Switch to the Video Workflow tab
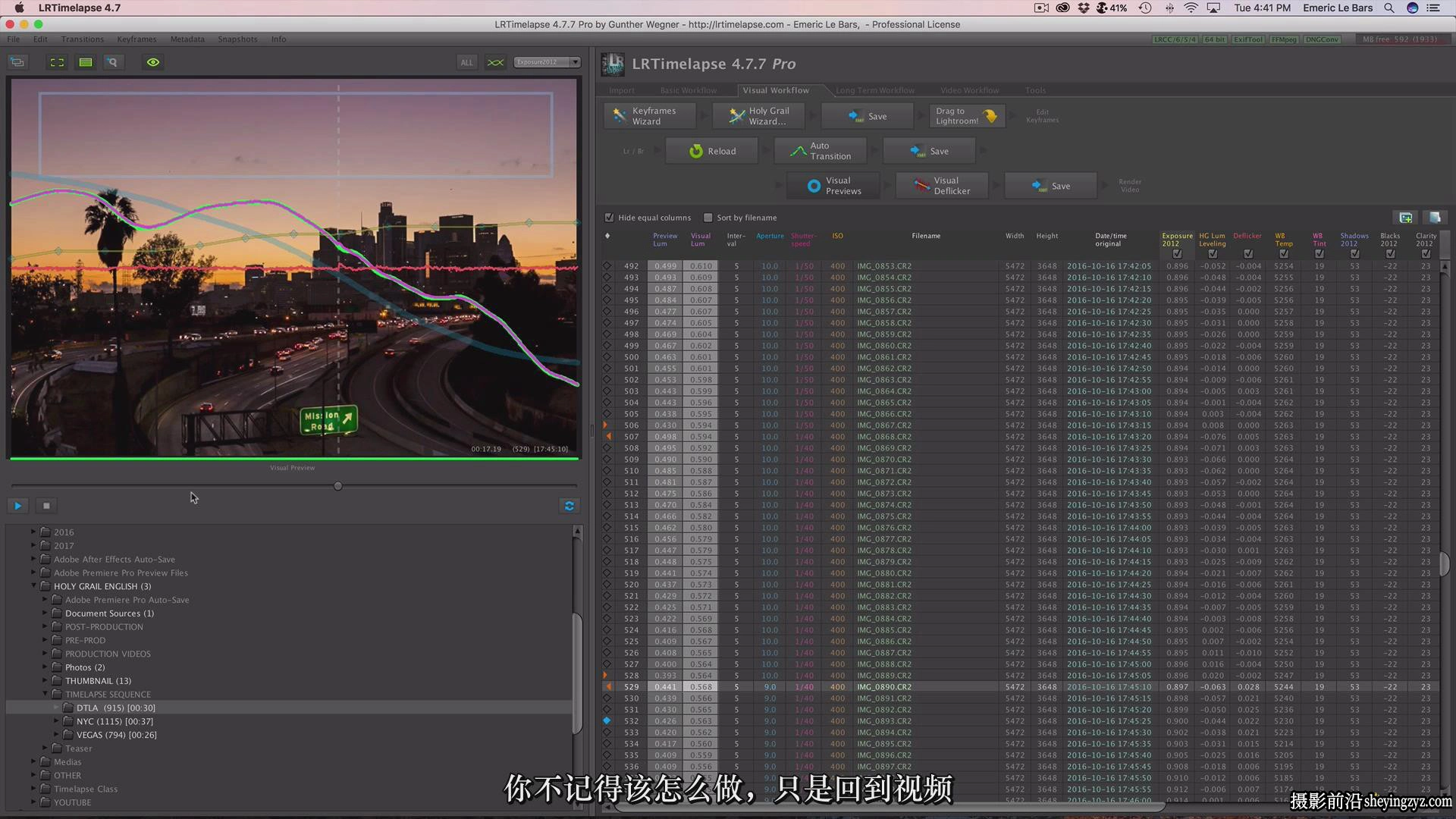 (969, 90)
